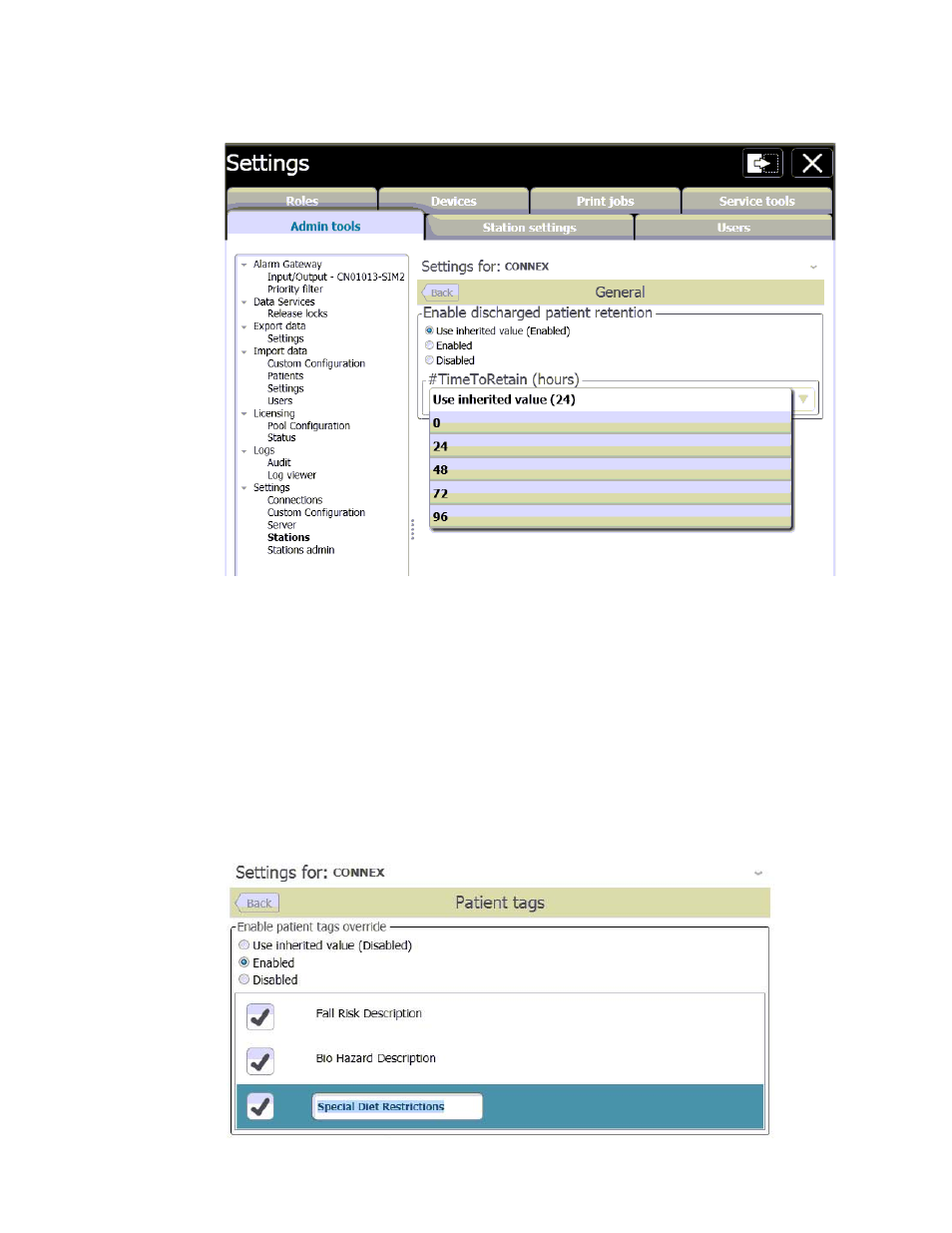Open the TimeToRetain dropdown arrow
This screenshot has width=952, height=1233.
pos(803,399)
